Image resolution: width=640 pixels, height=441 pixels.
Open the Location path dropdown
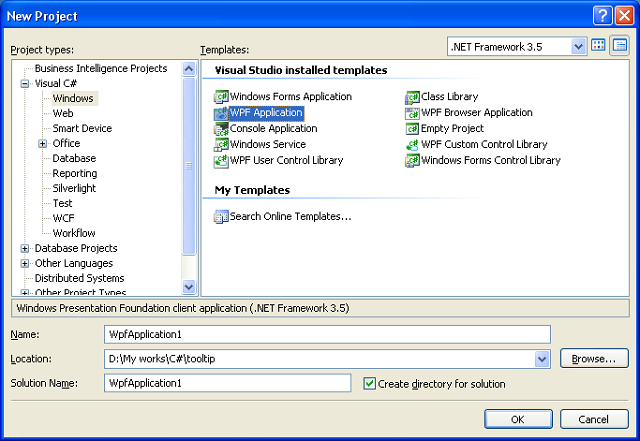[542, 359]
